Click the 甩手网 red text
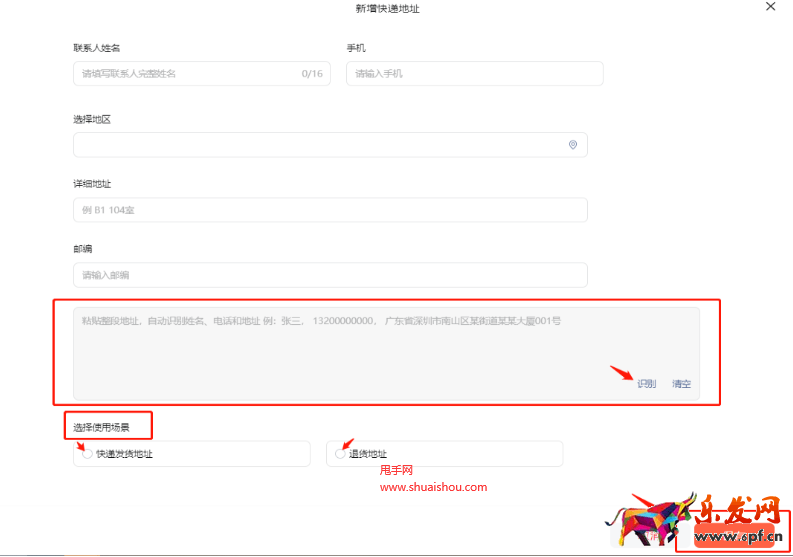 pyautogui.click(x=396, y=471)
